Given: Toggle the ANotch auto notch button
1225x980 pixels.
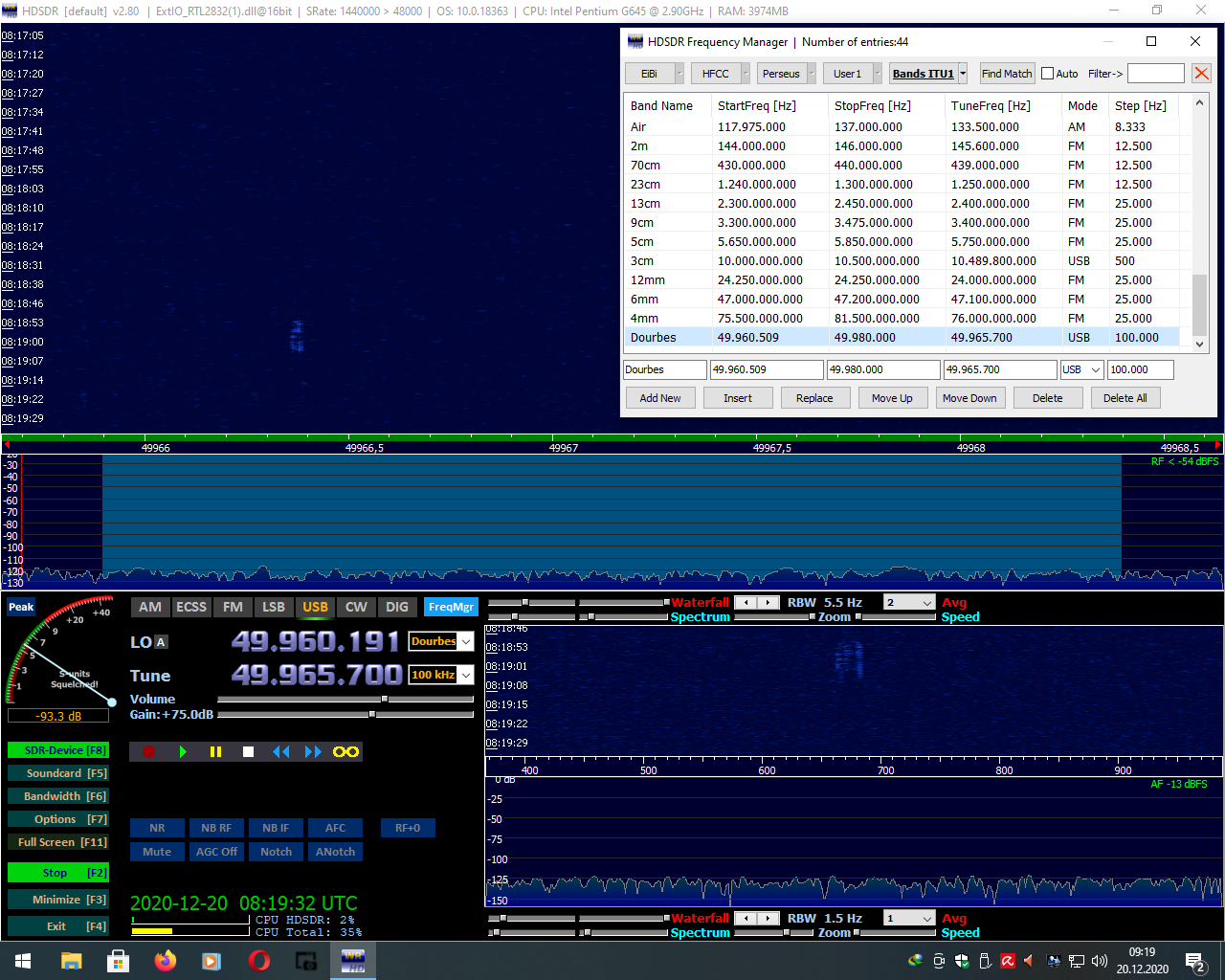Looking at the screenshot, I should pyautogui.click(x=335, y=852).
